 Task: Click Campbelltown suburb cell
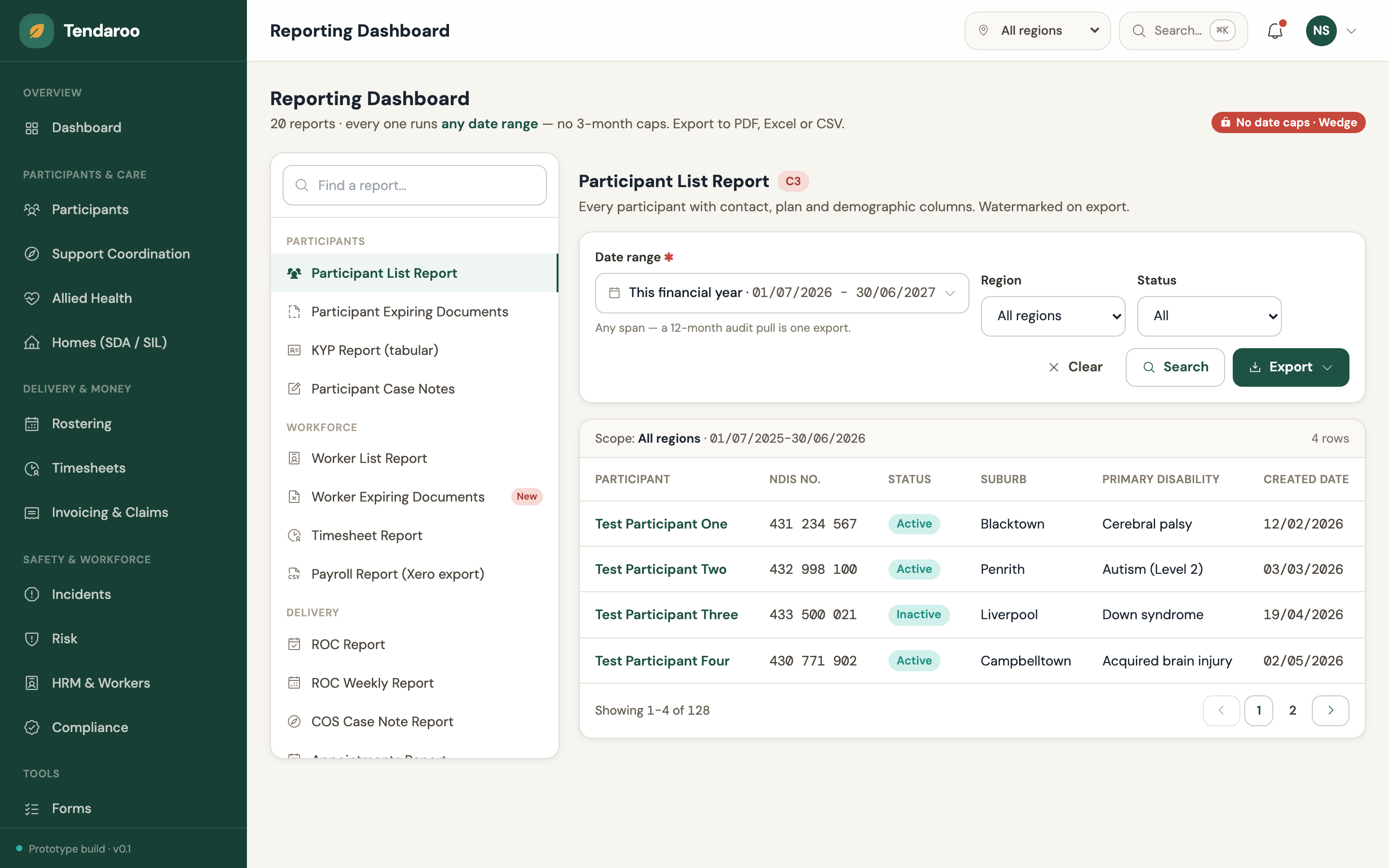pyautogui.click(x=1026, y=661)
